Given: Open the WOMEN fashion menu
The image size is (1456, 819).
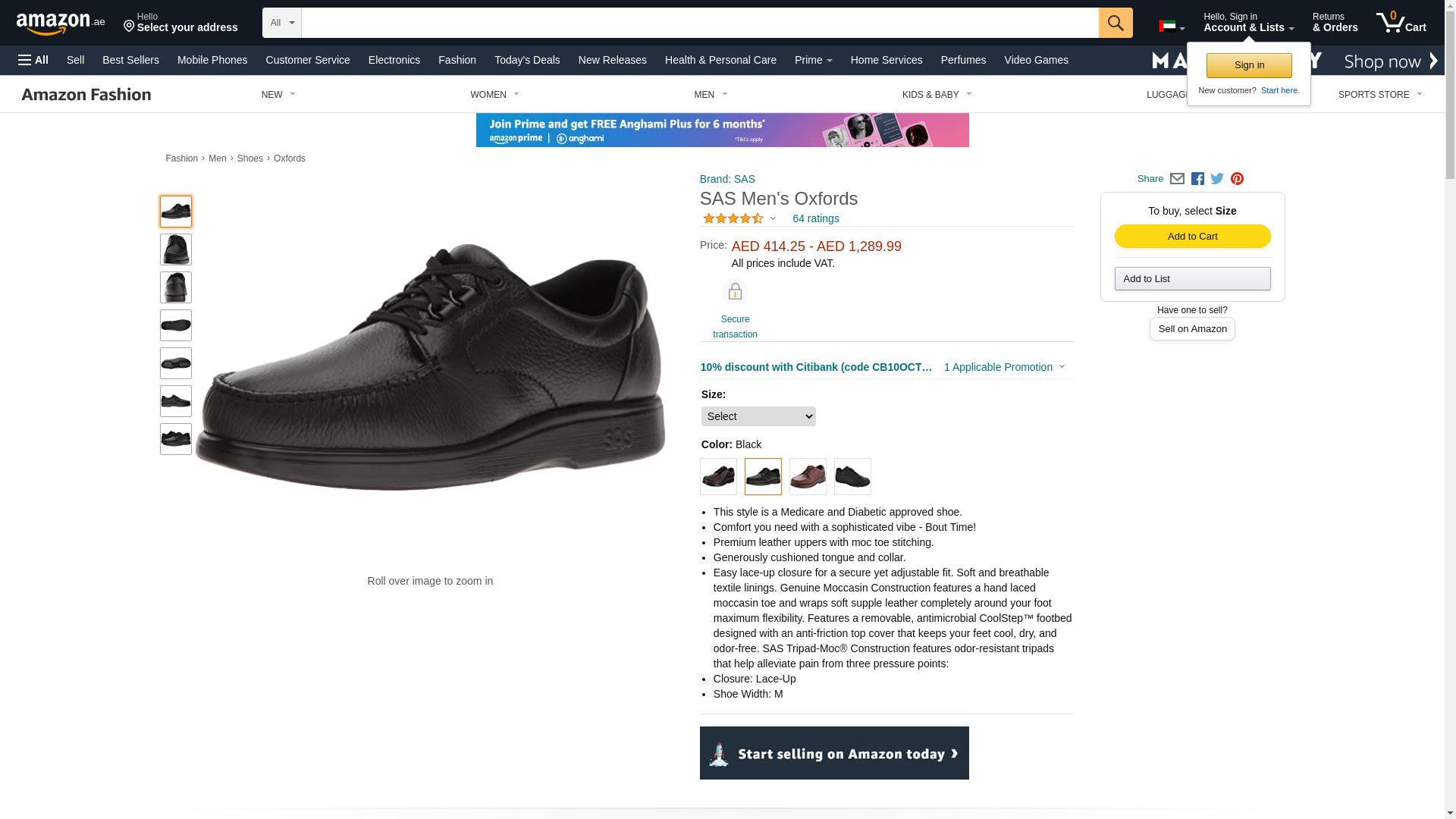Looking at the screenshot, I should (x=494, y=95).
